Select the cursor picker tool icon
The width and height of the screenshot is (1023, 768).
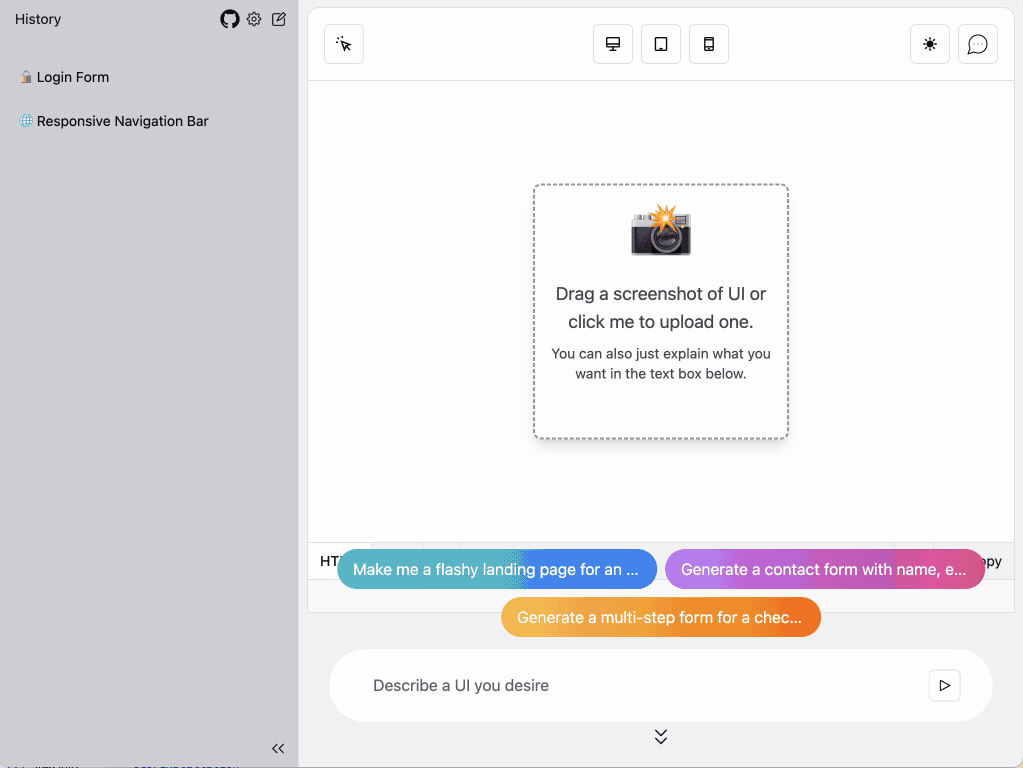click(x=343, y=43)
